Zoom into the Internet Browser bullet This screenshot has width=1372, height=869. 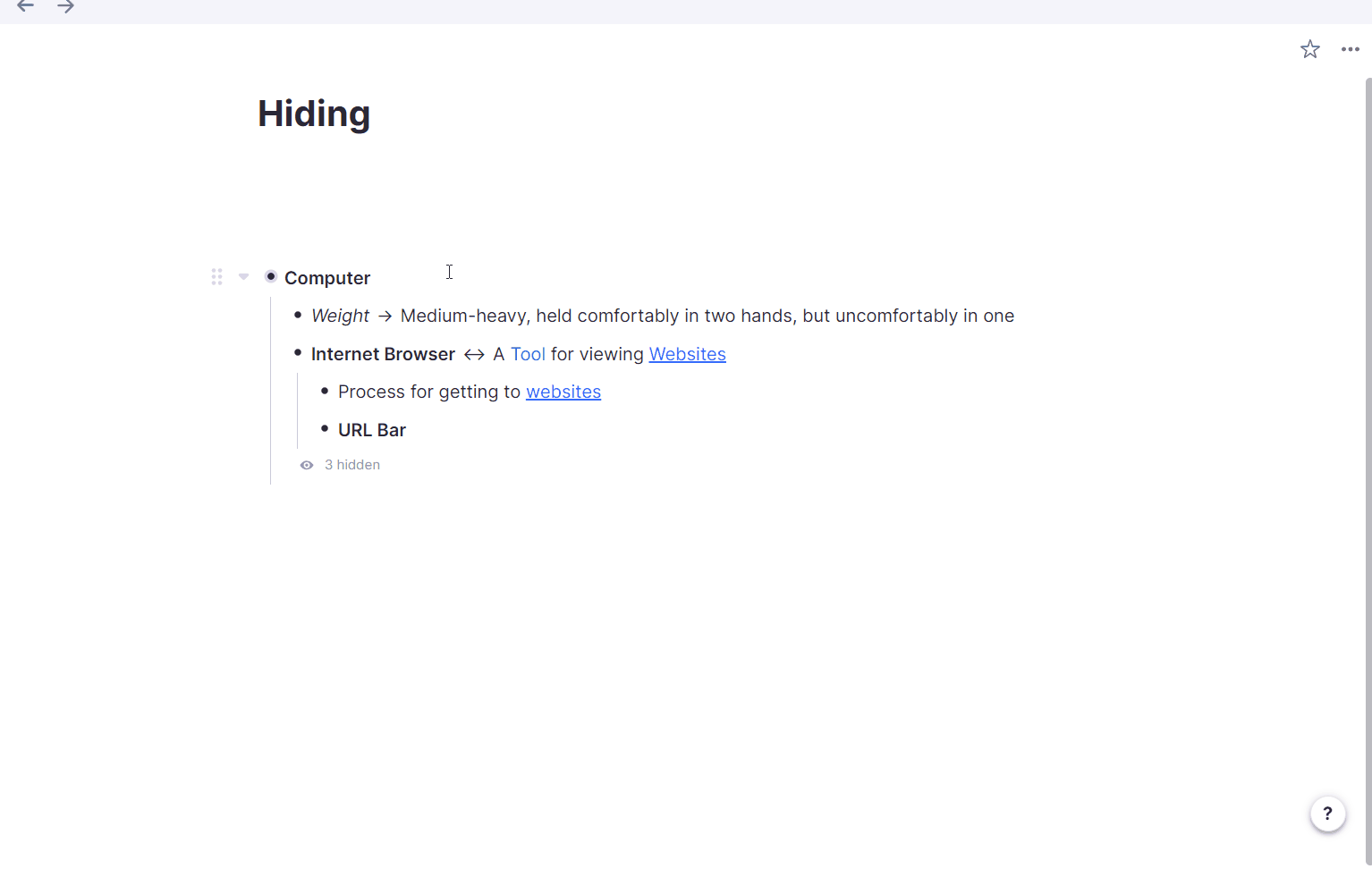pyautogui.click(x=298, y=353)
